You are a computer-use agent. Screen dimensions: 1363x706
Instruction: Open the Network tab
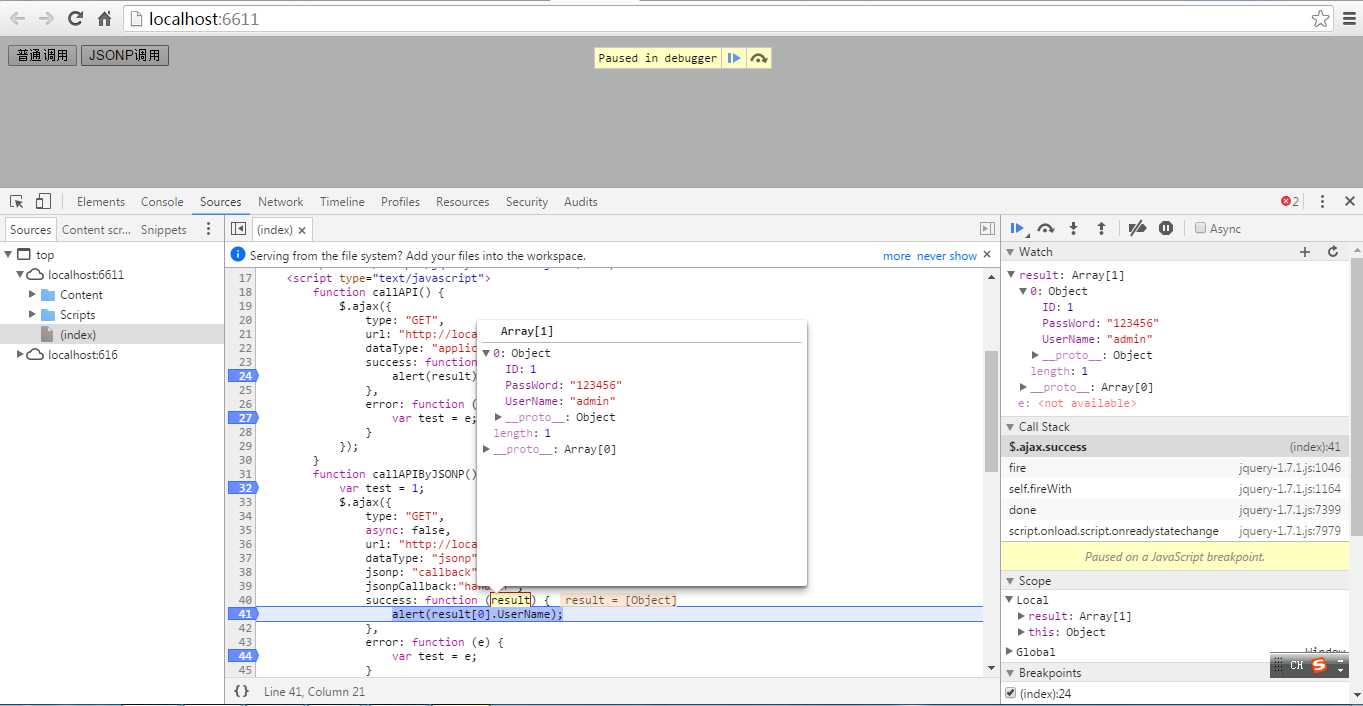pos(281,201)
